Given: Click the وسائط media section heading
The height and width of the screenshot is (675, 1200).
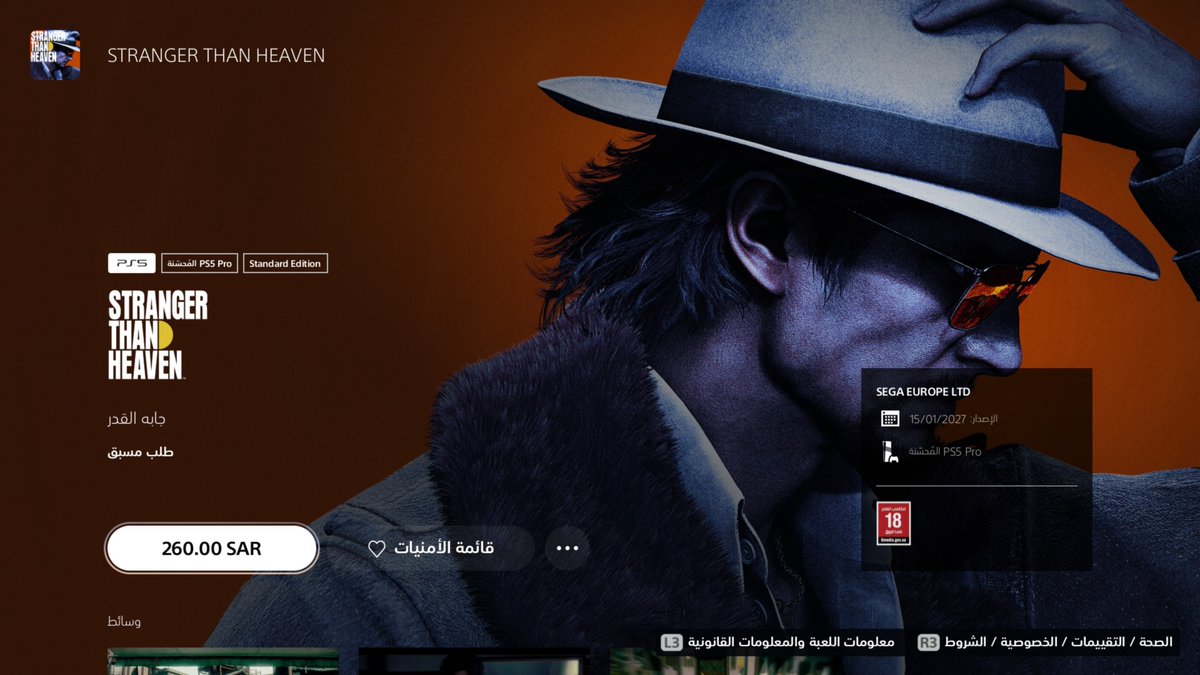Looking at the screenshot, I should (124, 622).
